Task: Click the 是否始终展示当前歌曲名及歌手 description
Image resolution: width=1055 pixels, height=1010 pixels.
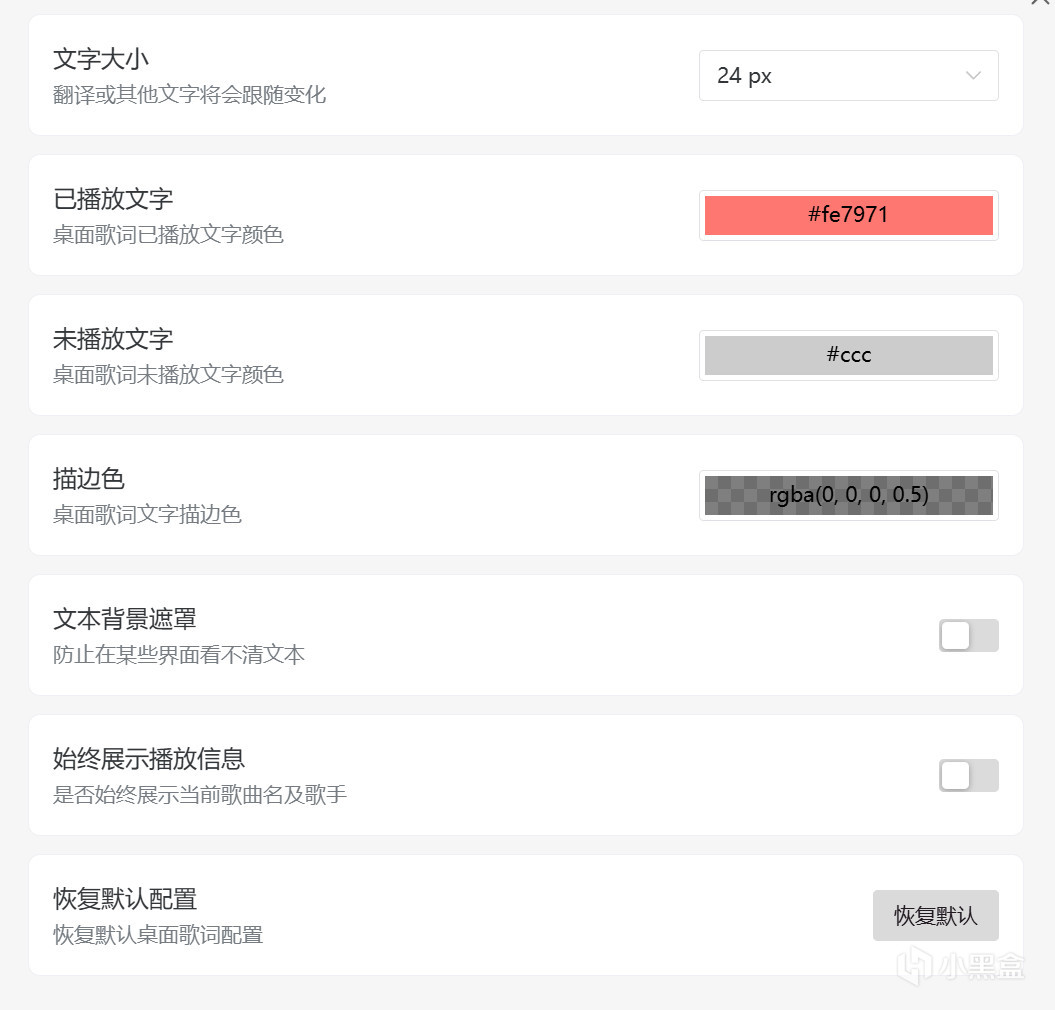Action: 200,795
